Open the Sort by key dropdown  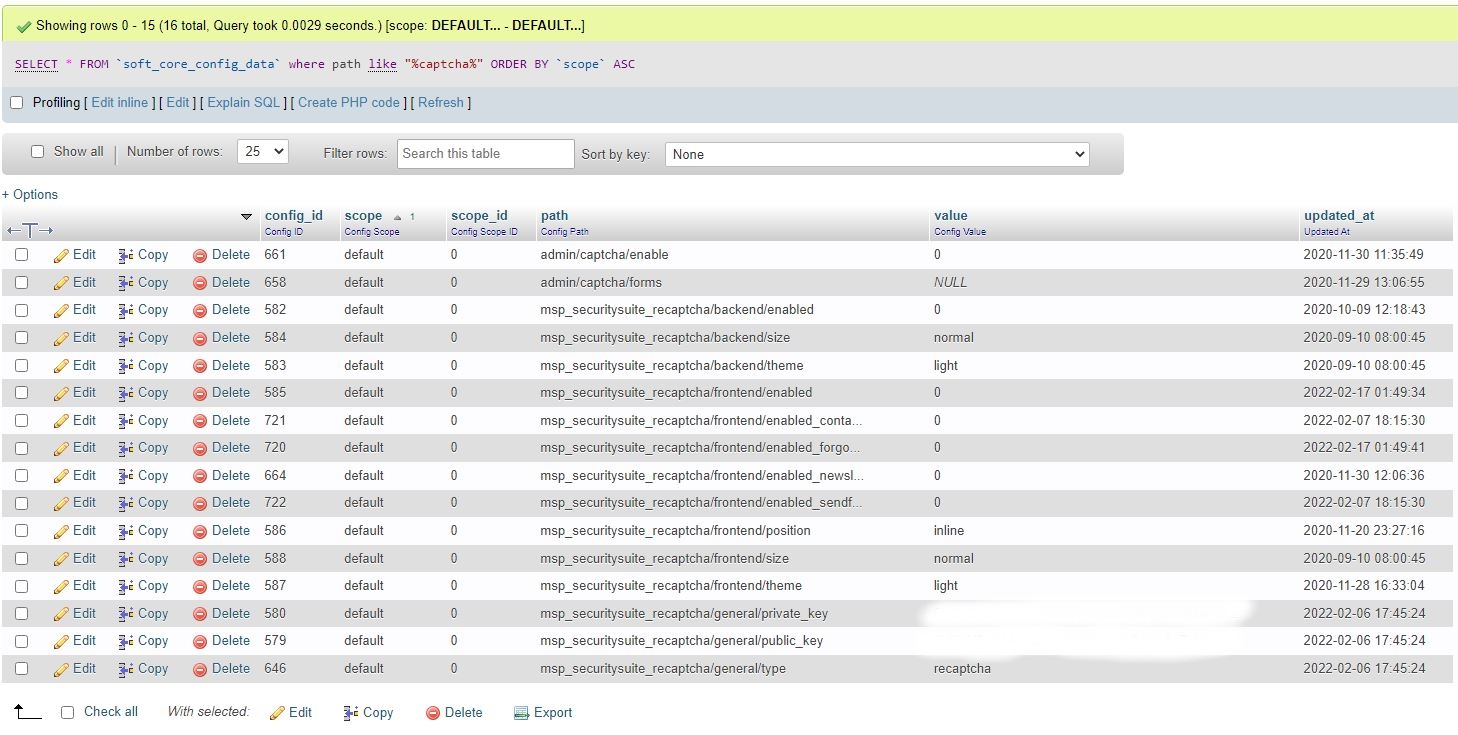[876, 154]
